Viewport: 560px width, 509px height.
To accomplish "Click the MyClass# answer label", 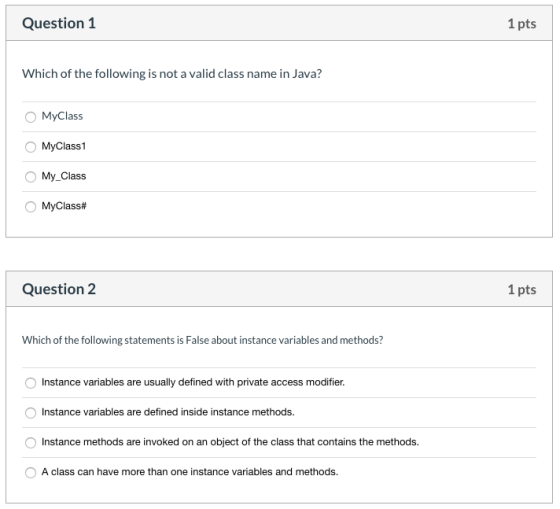I will point(64,206).
